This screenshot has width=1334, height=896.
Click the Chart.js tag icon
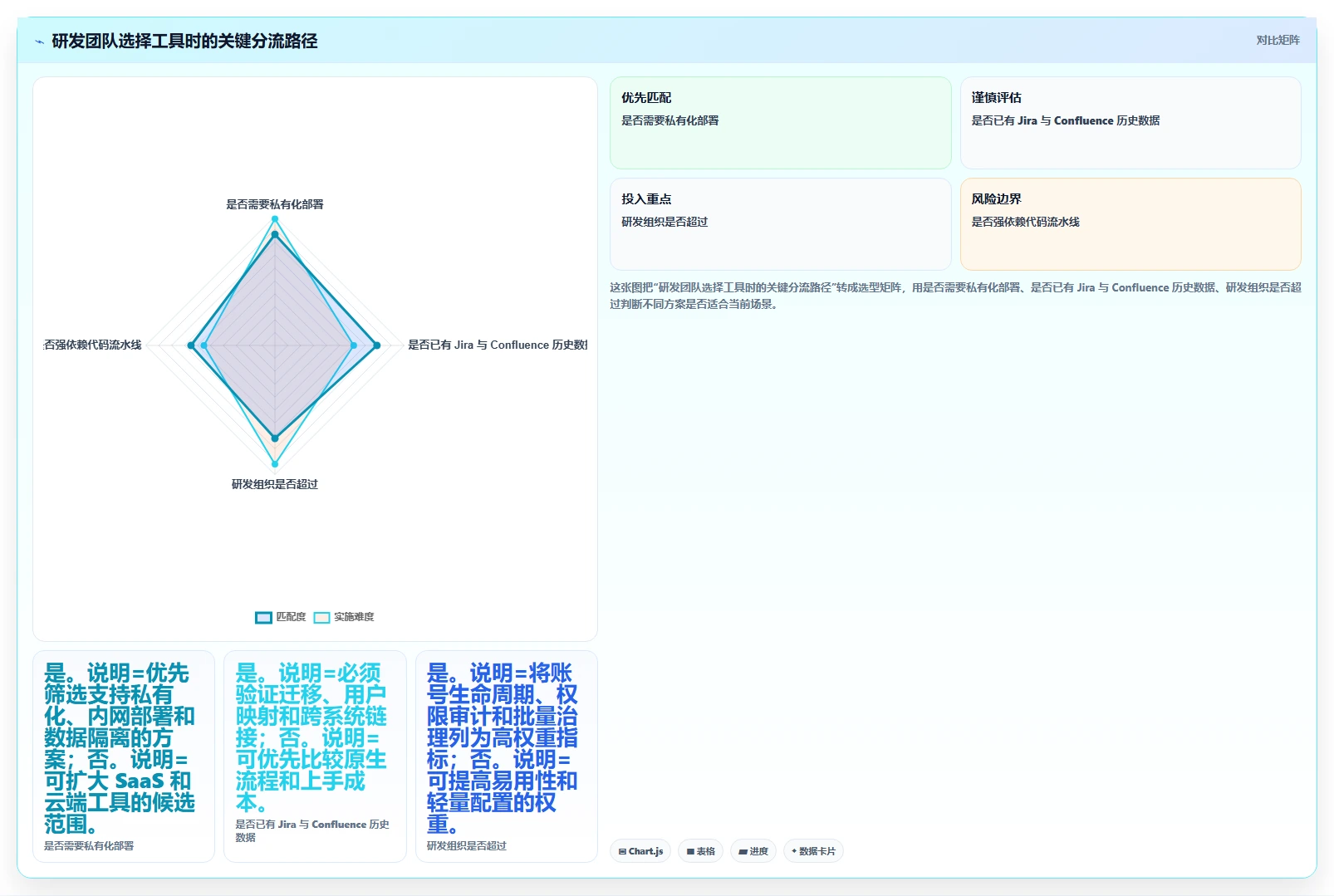[x=622, y=851]
